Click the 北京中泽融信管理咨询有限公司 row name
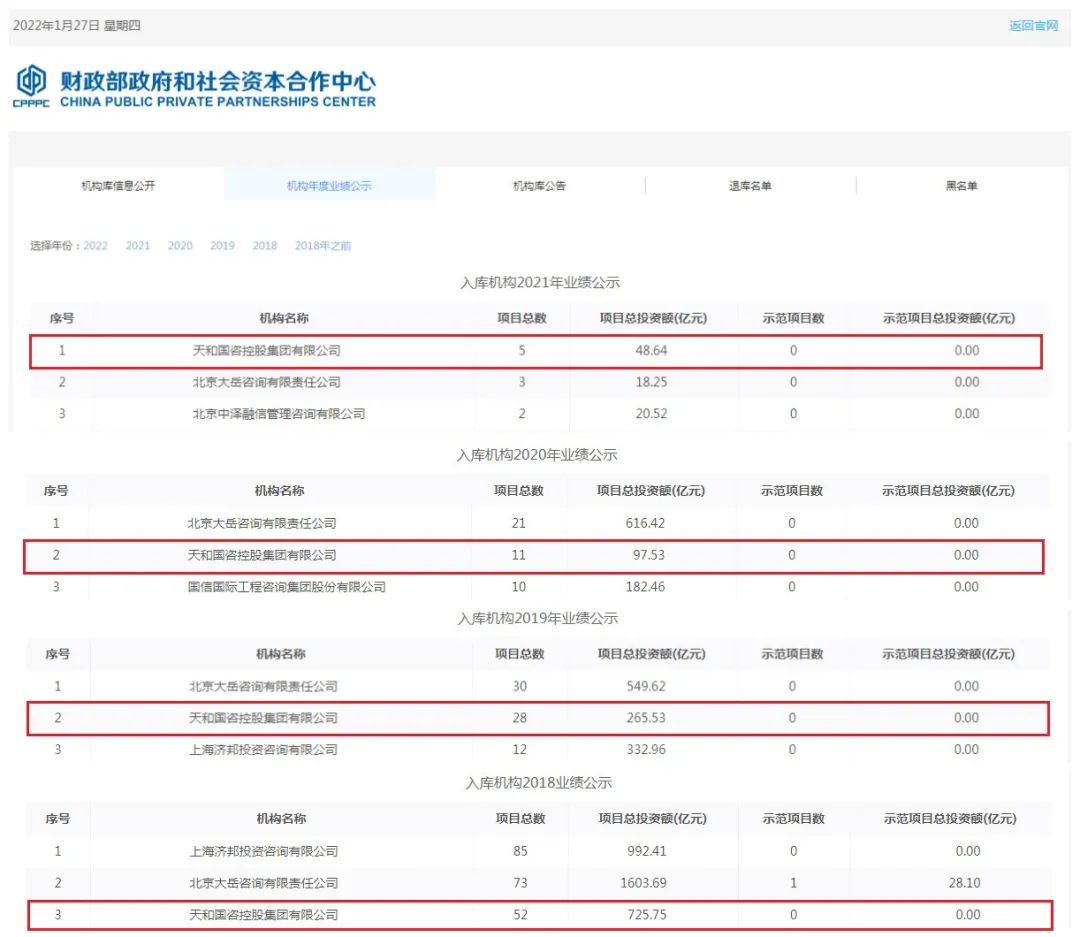This screenshot has height=937, width=1080. (x=279, y=414)
